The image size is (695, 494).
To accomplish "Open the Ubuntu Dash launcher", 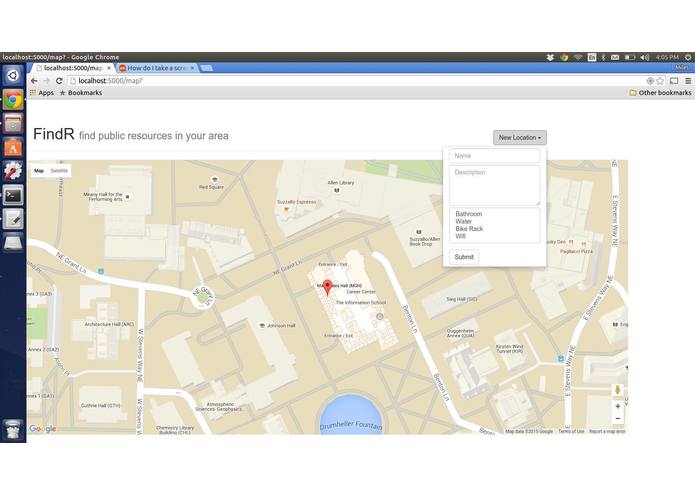I will 13,76.
